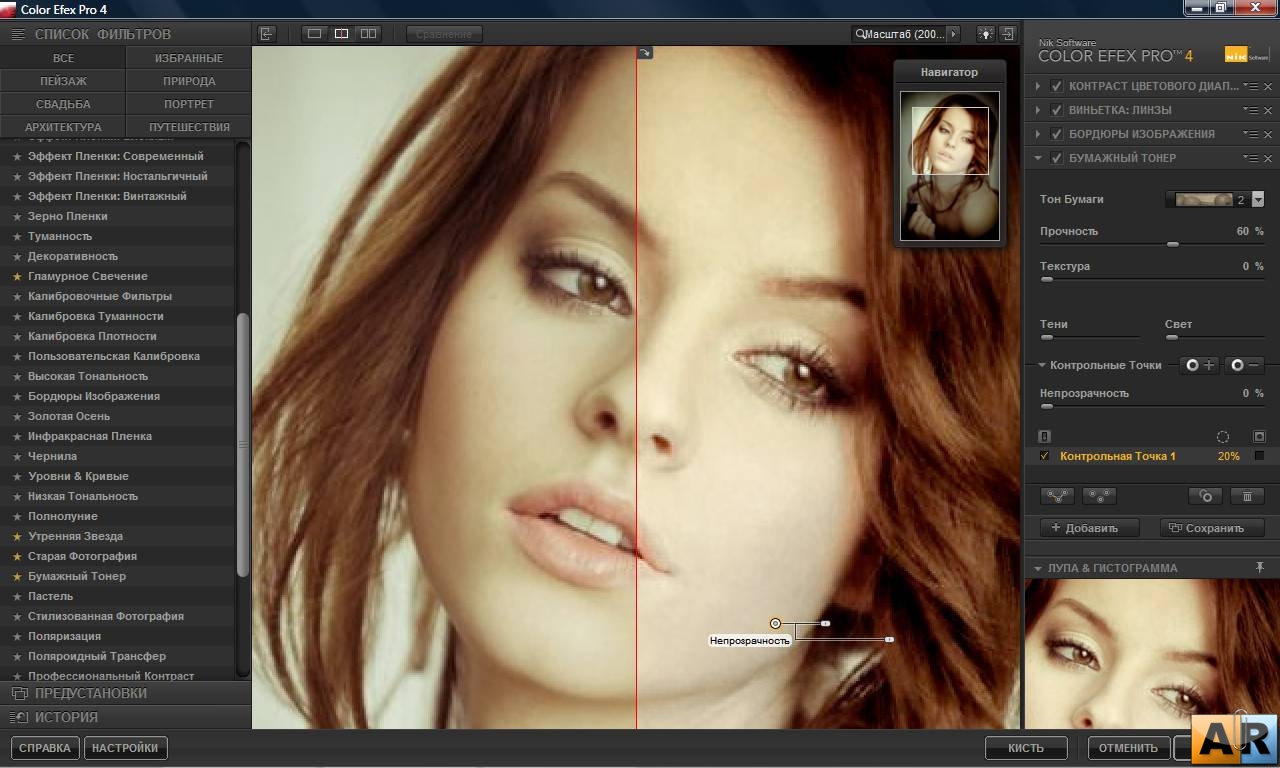The height and width of the screenshot is (768, 1280).
Task: Adjust the Прочность slider handle
Action: 1172,243
